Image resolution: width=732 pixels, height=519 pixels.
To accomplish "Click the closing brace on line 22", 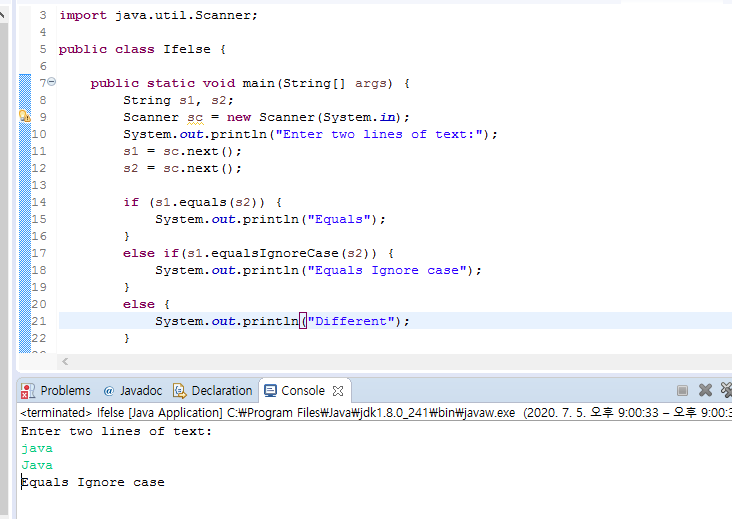I will (x=127, y=338).
